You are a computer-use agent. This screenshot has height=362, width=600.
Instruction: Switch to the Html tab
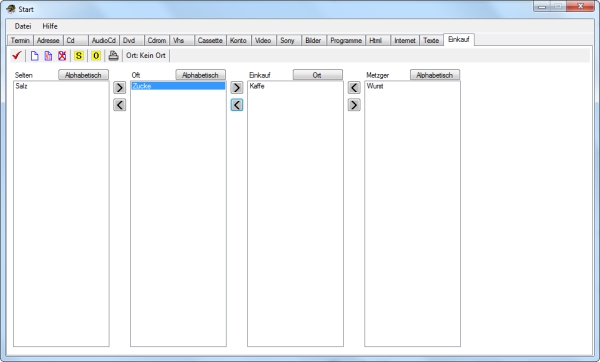(x=378, y=40)
